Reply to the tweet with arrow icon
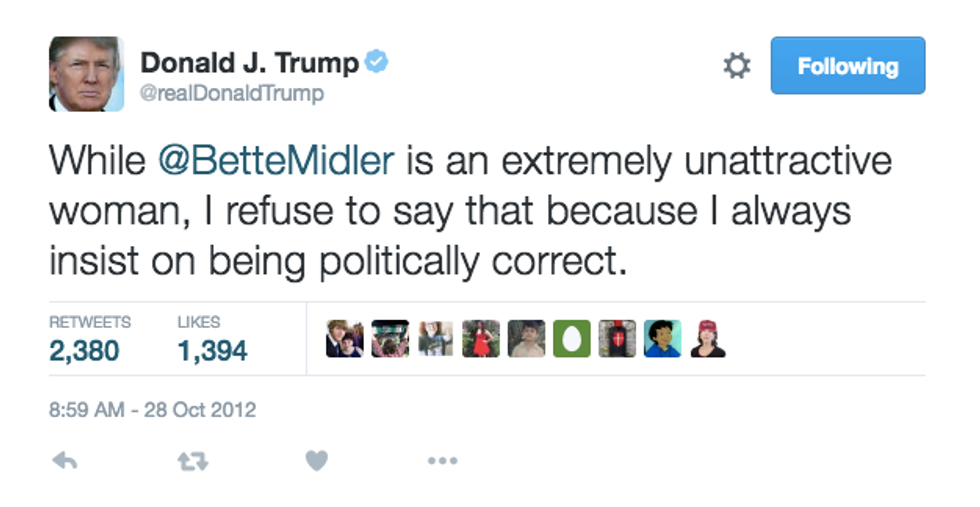This screenshot has height=507, width=980. click(x=65, y=461)
